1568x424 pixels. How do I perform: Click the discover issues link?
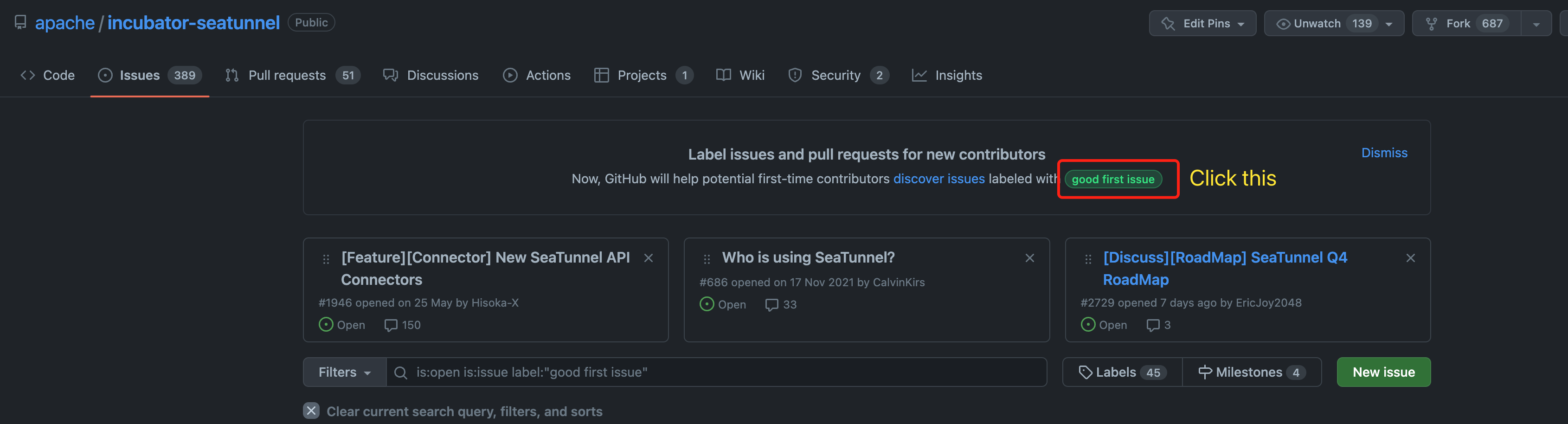pos(938,178)
